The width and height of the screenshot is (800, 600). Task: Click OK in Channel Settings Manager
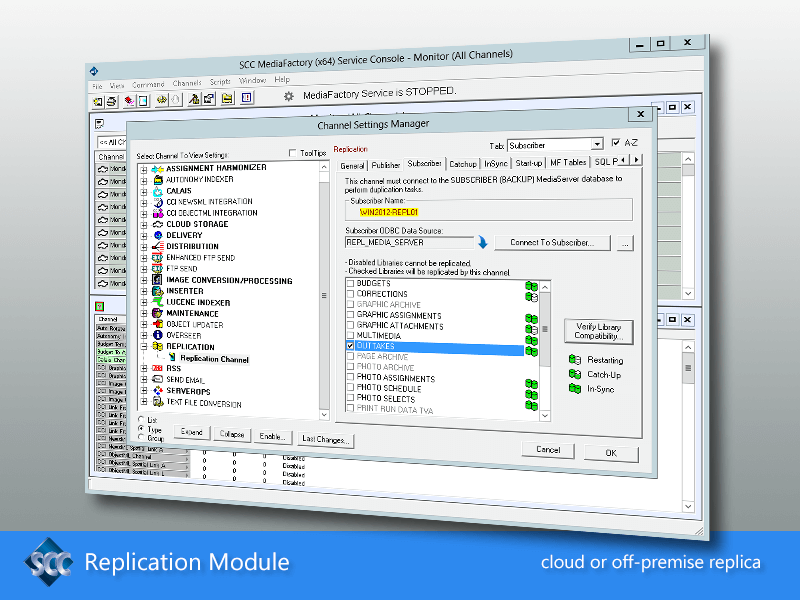[x=611, y=453]
